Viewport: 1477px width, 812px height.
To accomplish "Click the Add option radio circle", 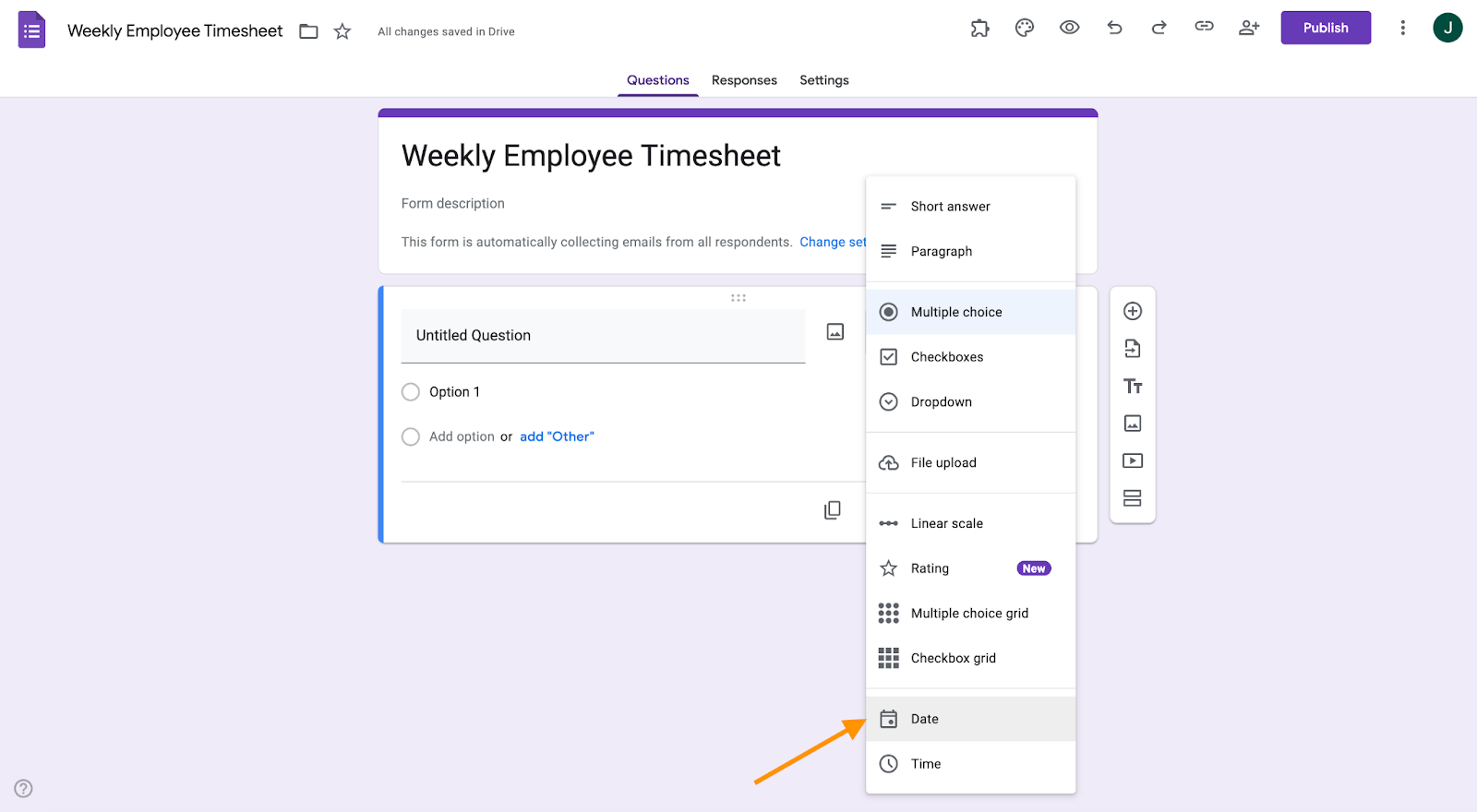I will (x=411, y=436).
